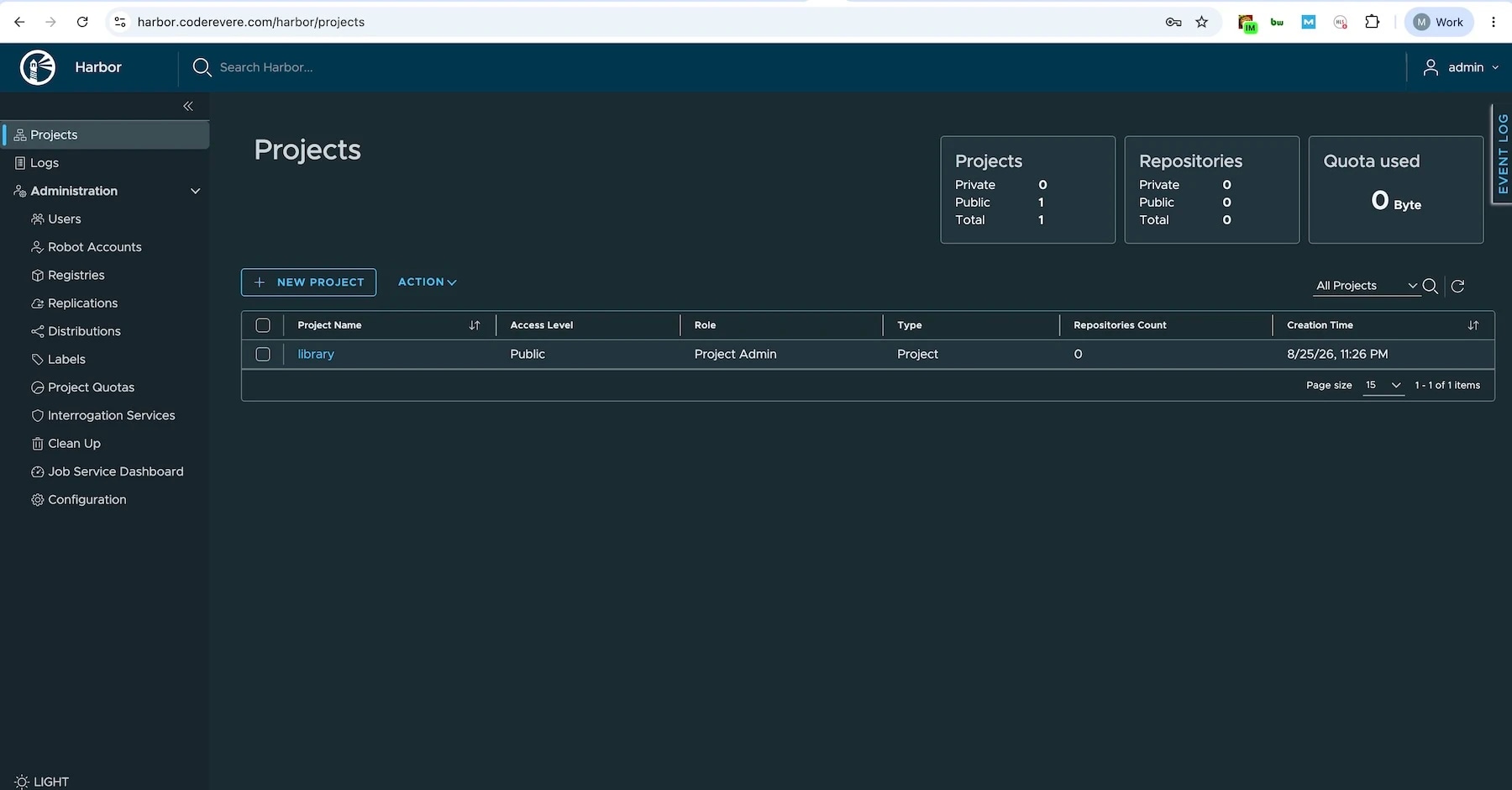This screenshot has height=790, width=1512.
Task: Click the Harbor title text
Action: click(98, 67)
